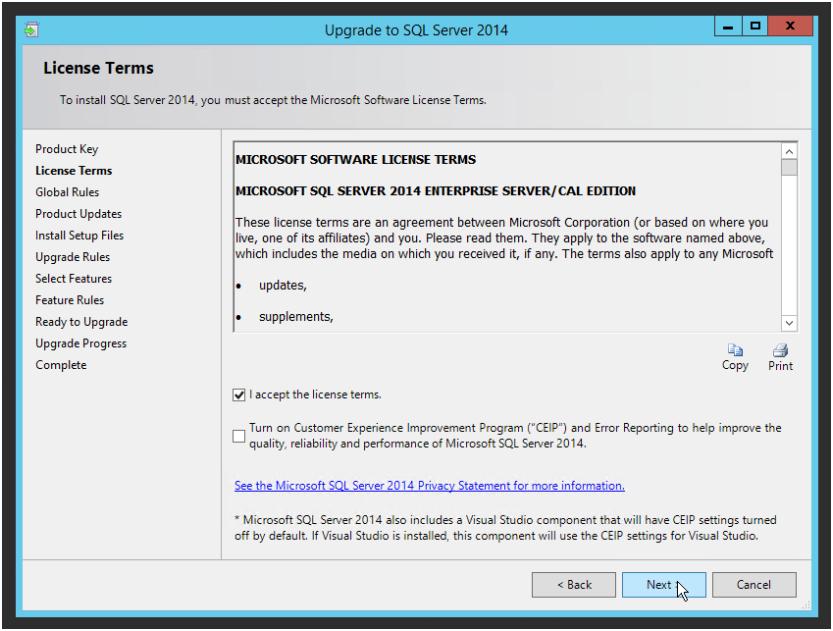Select the Feature Rules step
The image size is (833, 631).
click(x=70, y=300)
